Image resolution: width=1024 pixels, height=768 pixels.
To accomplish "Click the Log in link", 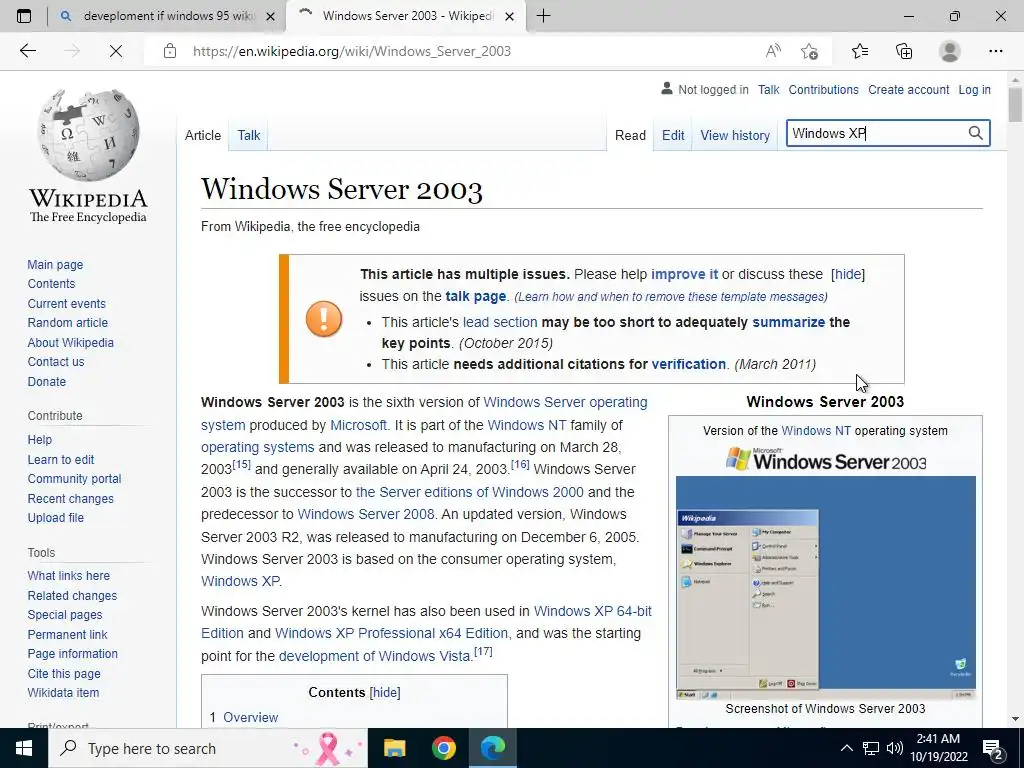I will (x=974, y=89).
